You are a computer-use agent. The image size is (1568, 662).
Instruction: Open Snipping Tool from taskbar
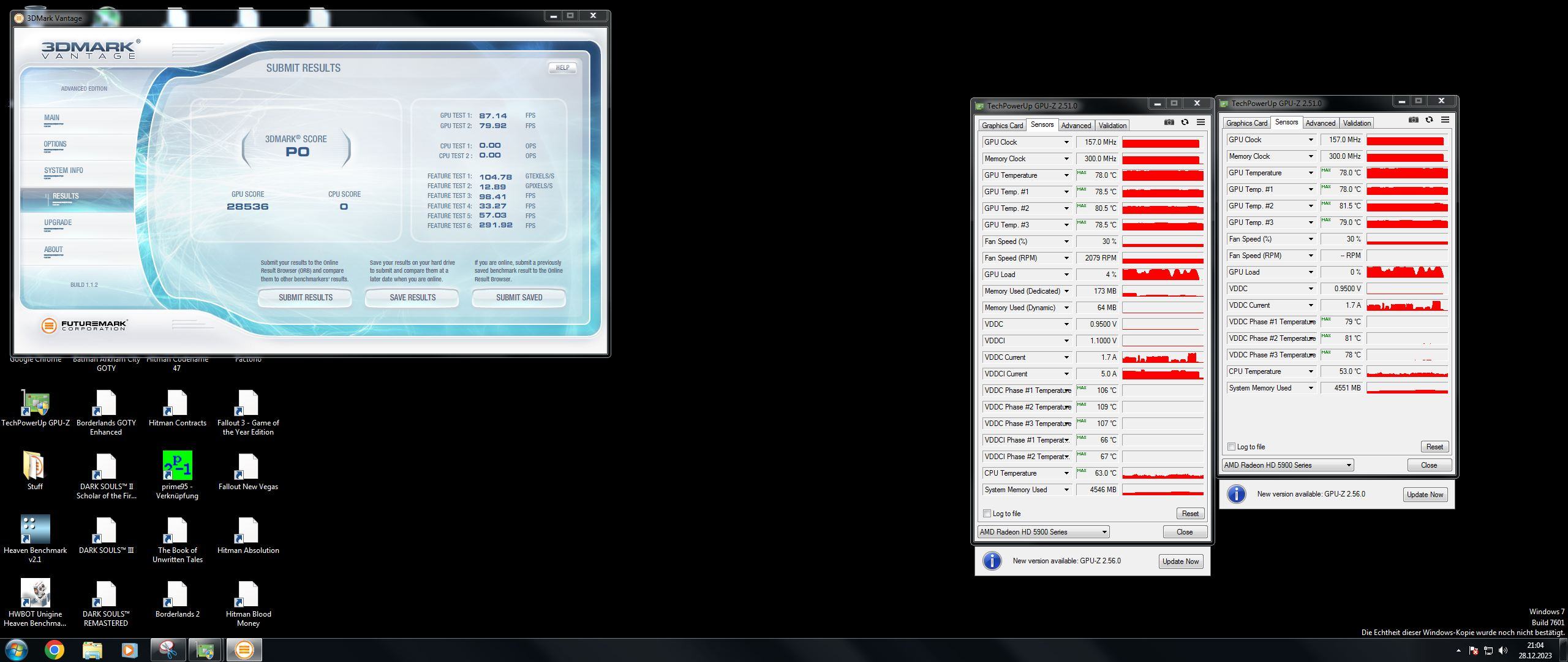pyautogui.click(x=168, y=650)
